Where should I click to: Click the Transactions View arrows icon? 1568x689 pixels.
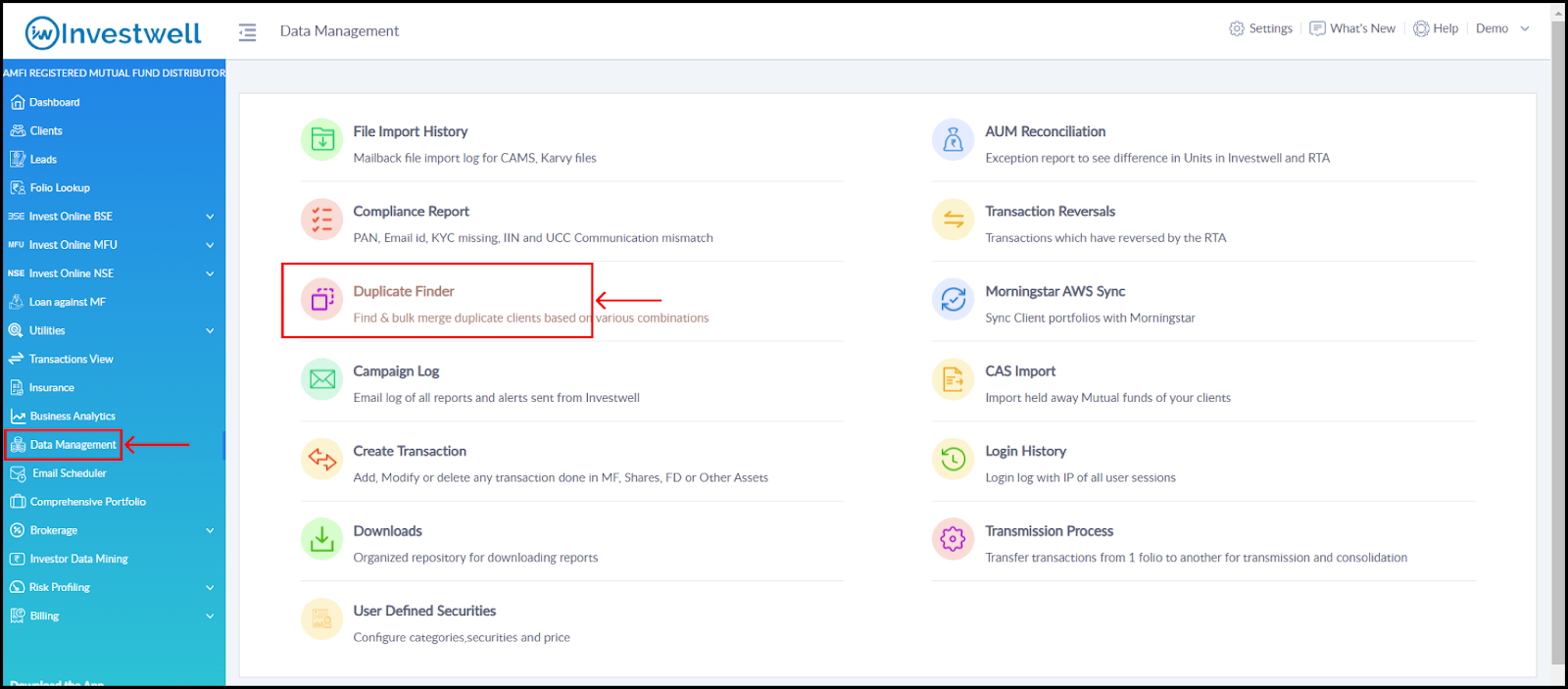click(x=16, y=359)
